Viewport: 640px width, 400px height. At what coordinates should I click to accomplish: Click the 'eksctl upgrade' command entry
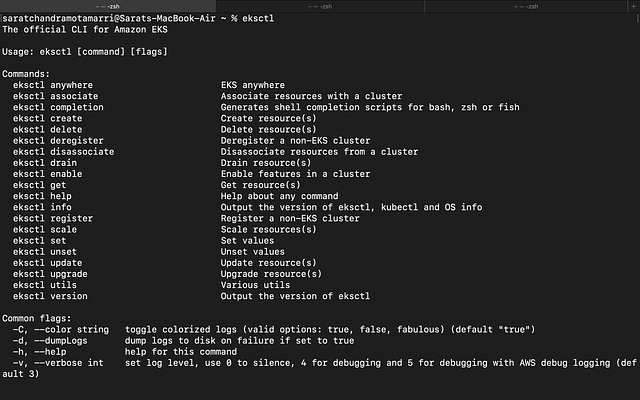point(50,274)
